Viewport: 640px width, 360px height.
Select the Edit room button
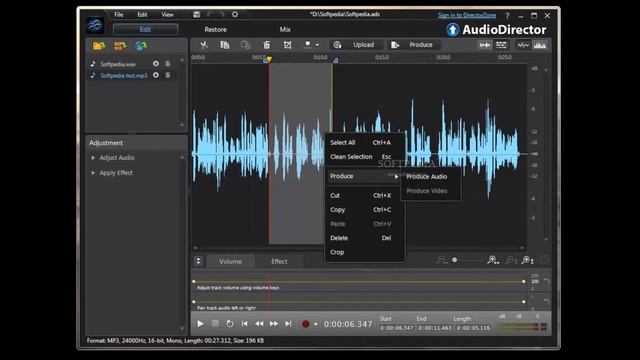145,29
